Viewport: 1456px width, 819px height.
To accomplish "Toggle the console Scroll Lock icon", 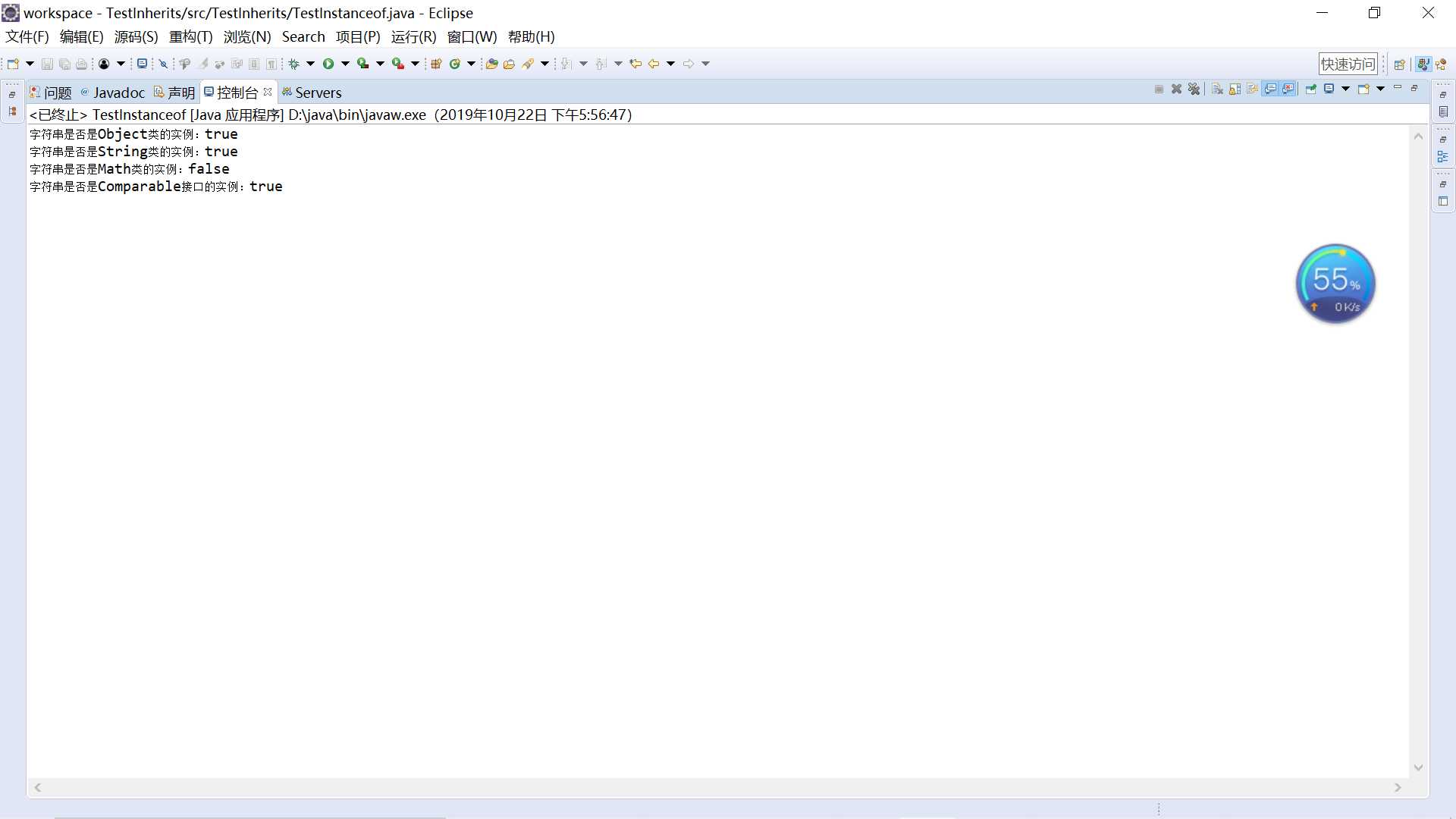I will click(x=1235, y=89).
